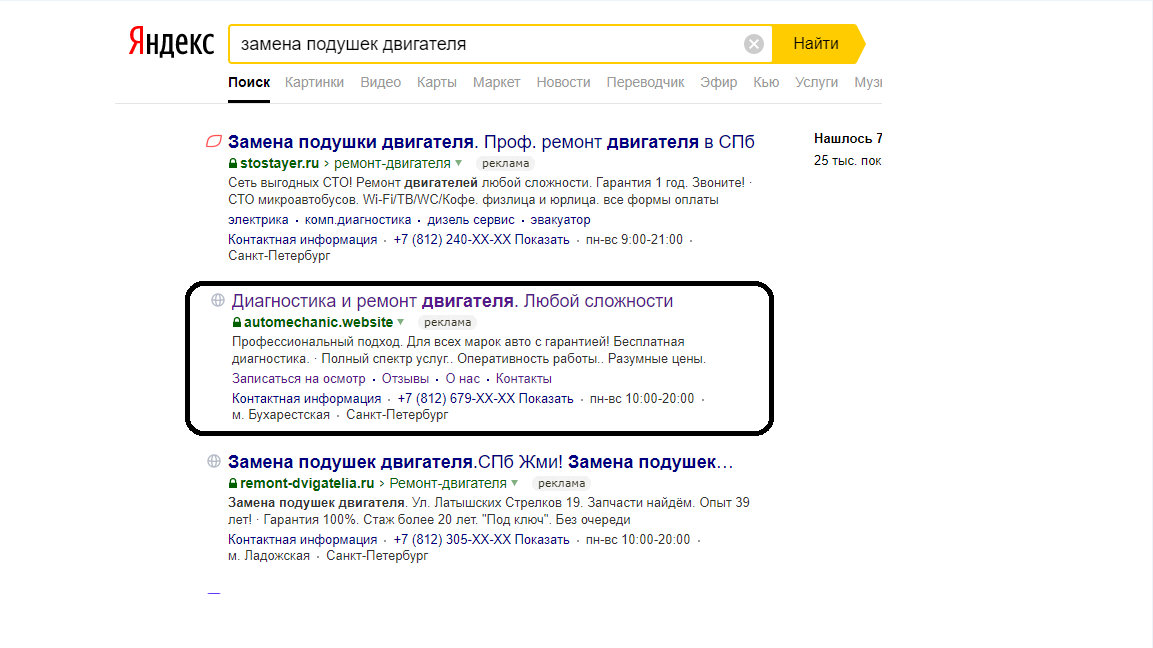Screen dimensions: 1153x648
Task: Click the stostayer.ru domain link
Action: point(279,163)
